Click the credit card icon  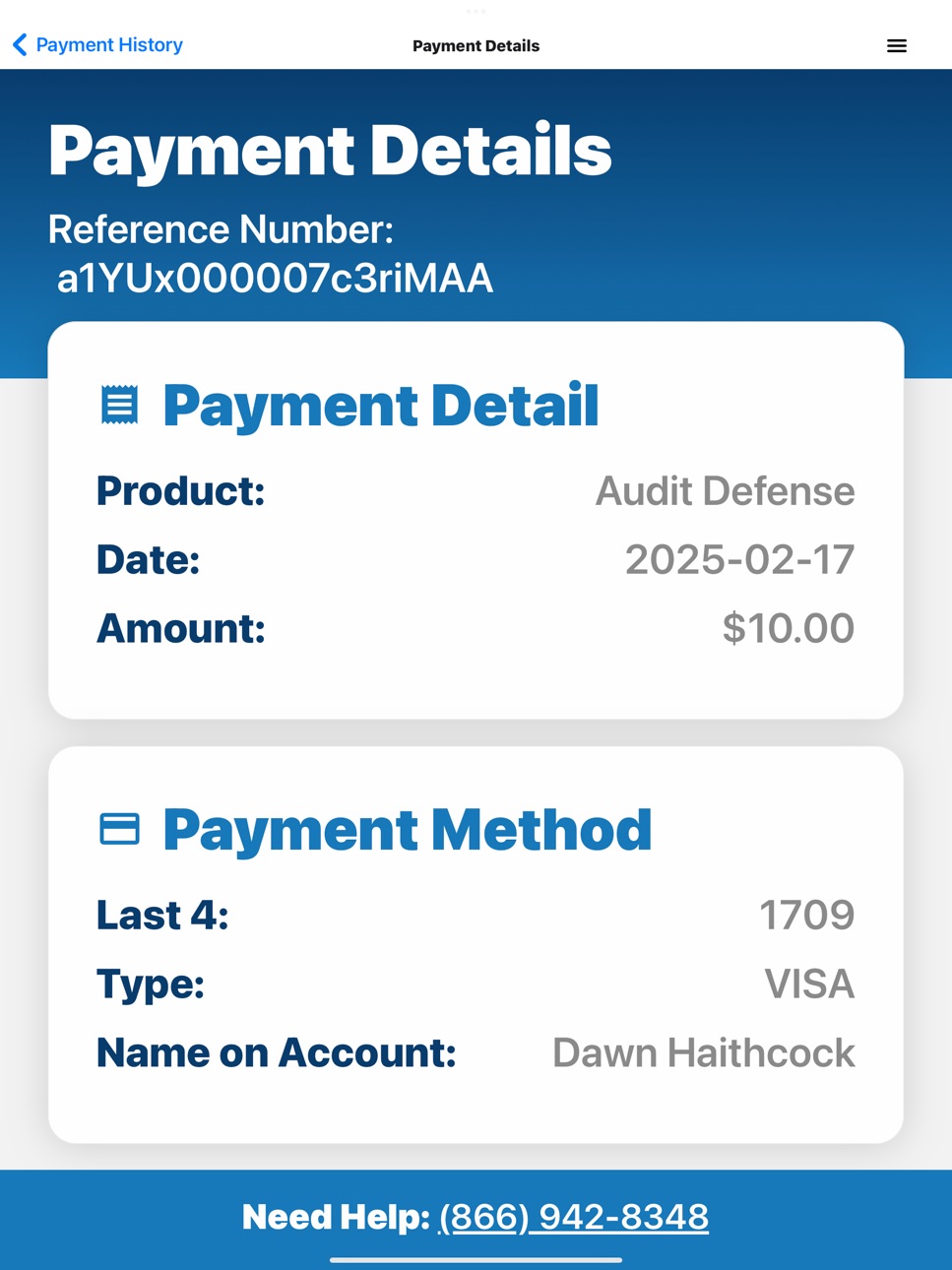coord(119,829)
